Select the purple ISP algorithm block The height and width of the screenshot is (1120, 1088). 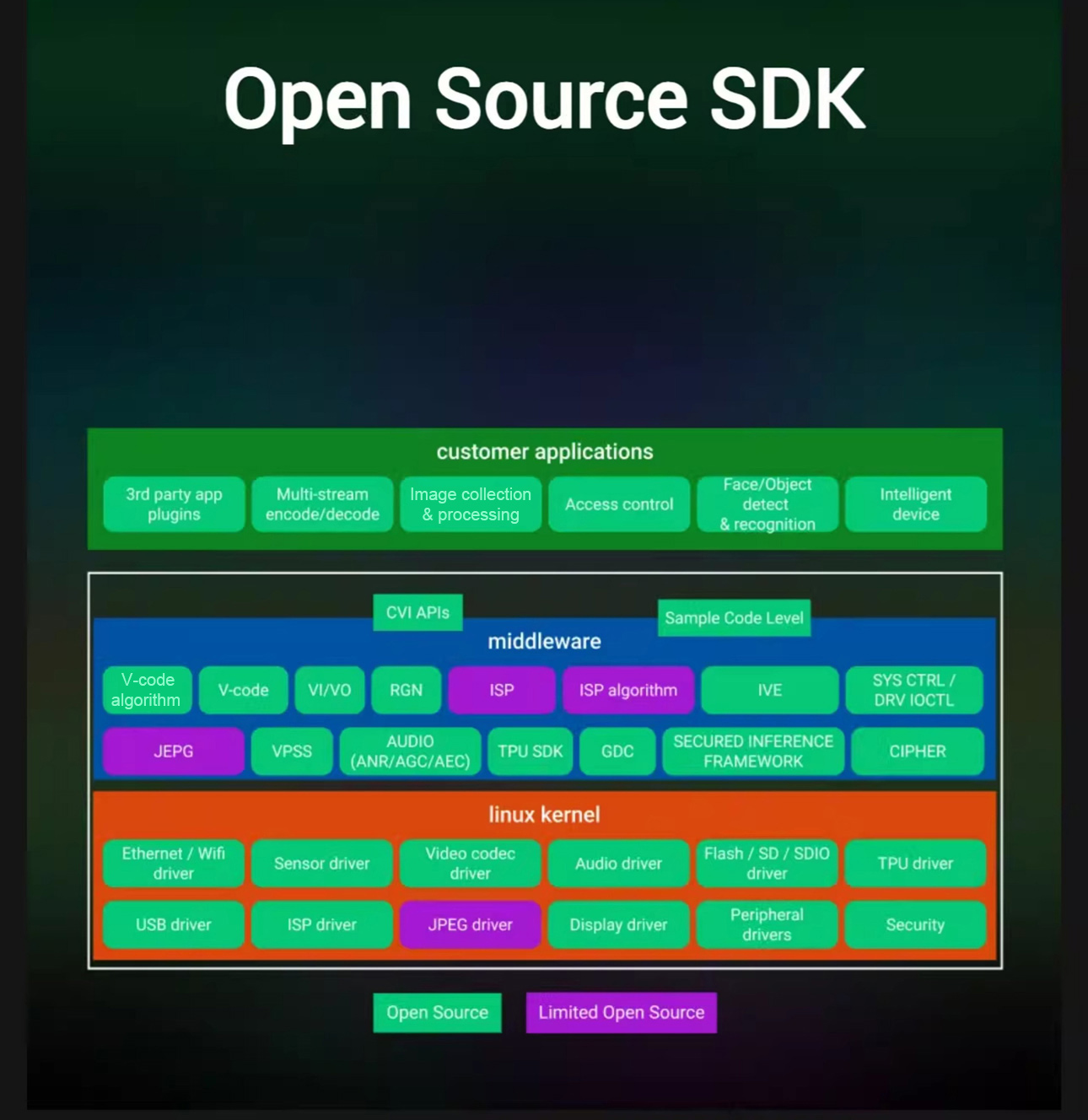[x=627, y=690]
